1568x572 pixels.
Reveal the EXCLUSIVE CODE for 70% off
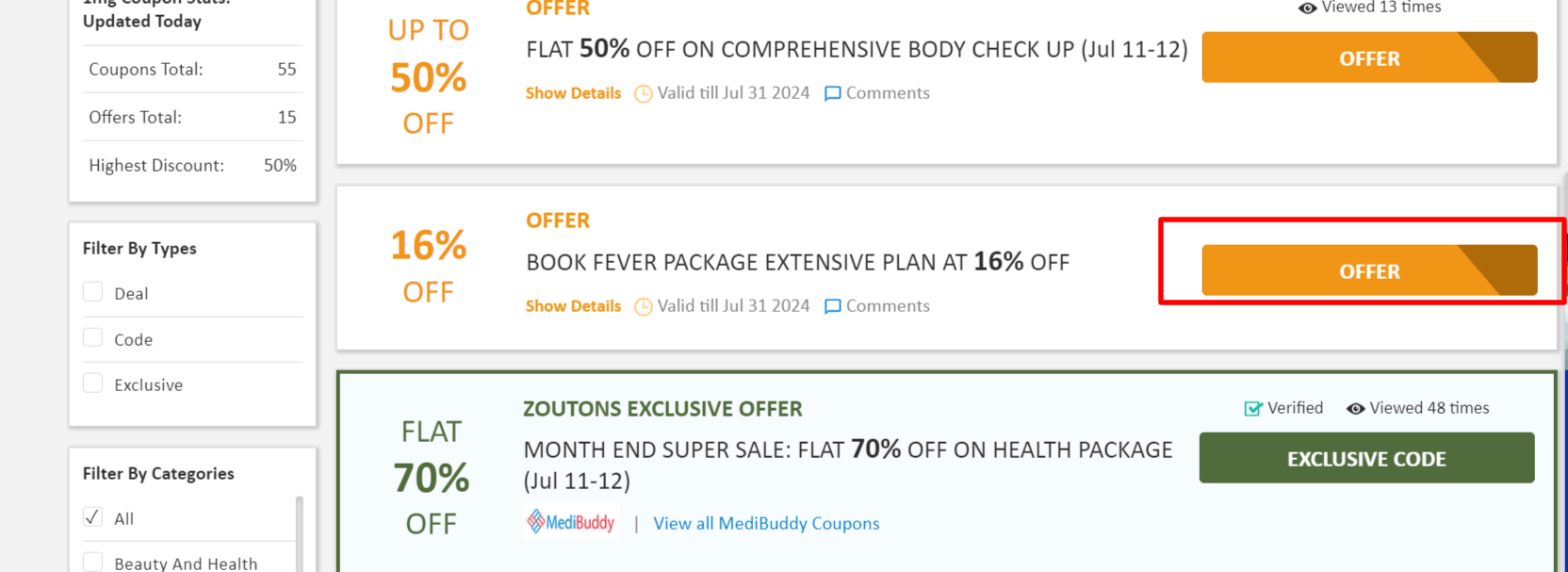tap(1365, 459)
